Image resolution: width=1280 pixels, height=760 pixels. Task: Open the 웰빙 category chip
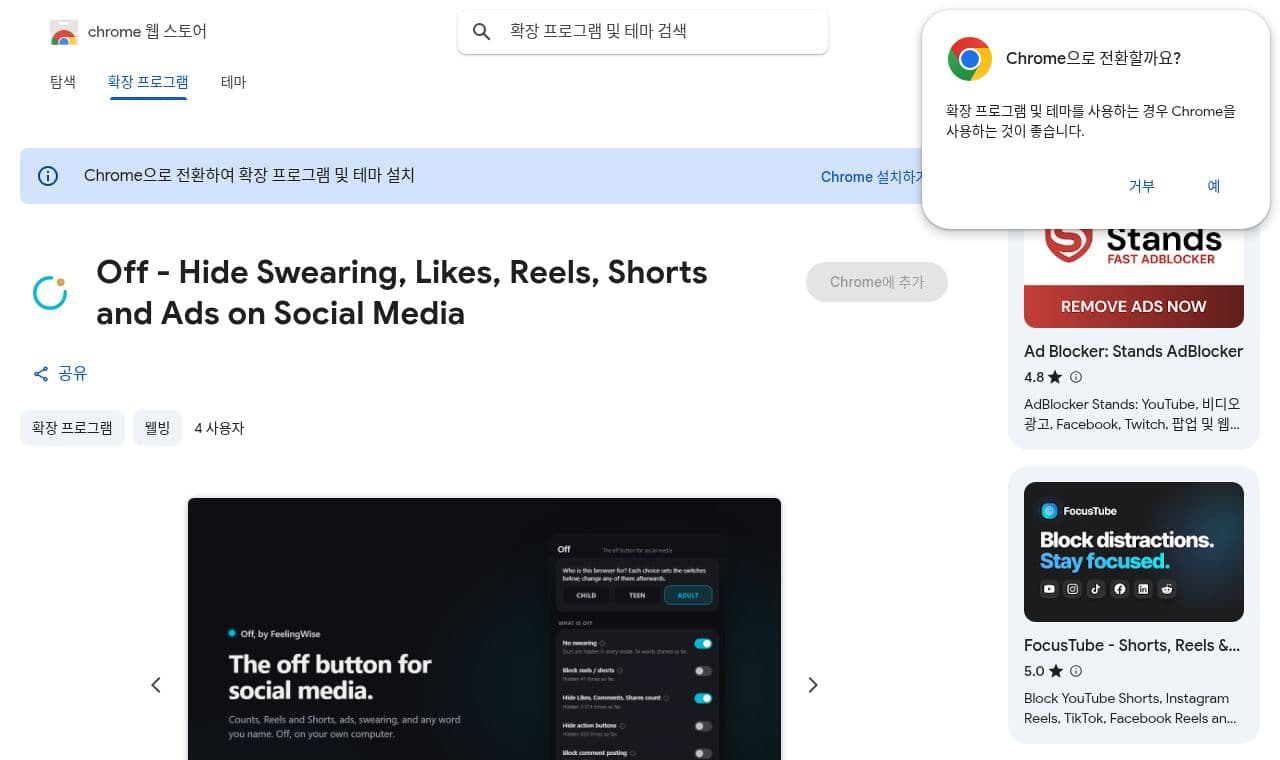[x=157, y=428]
